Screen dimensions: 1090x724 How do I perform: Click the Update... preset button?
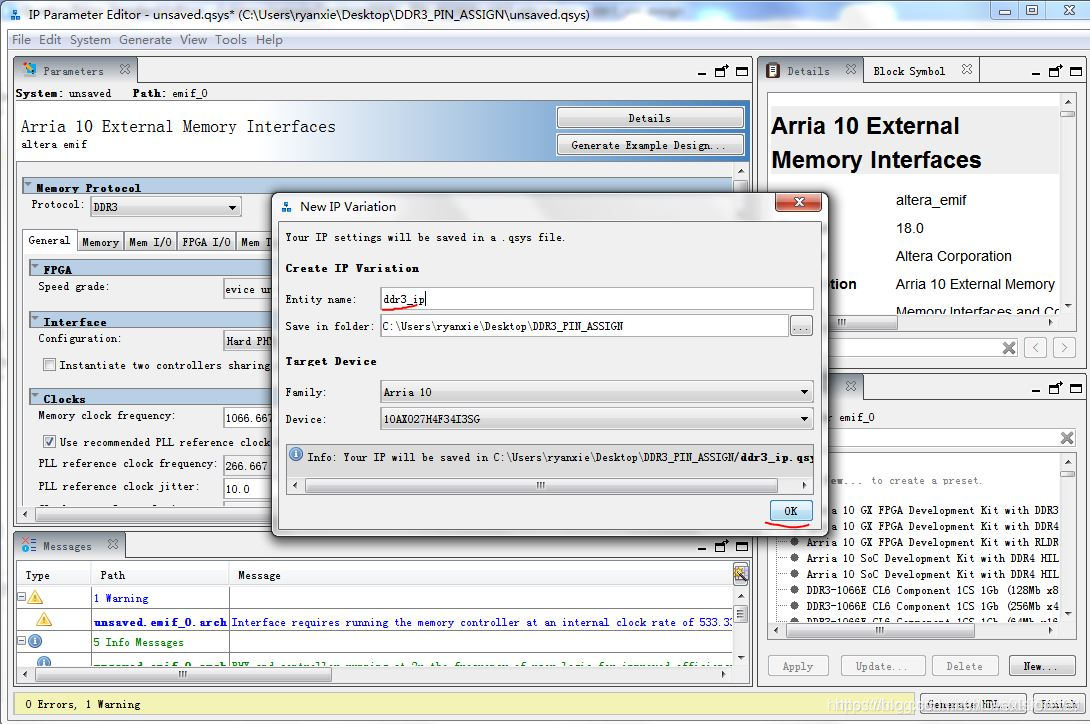[882, 666]
